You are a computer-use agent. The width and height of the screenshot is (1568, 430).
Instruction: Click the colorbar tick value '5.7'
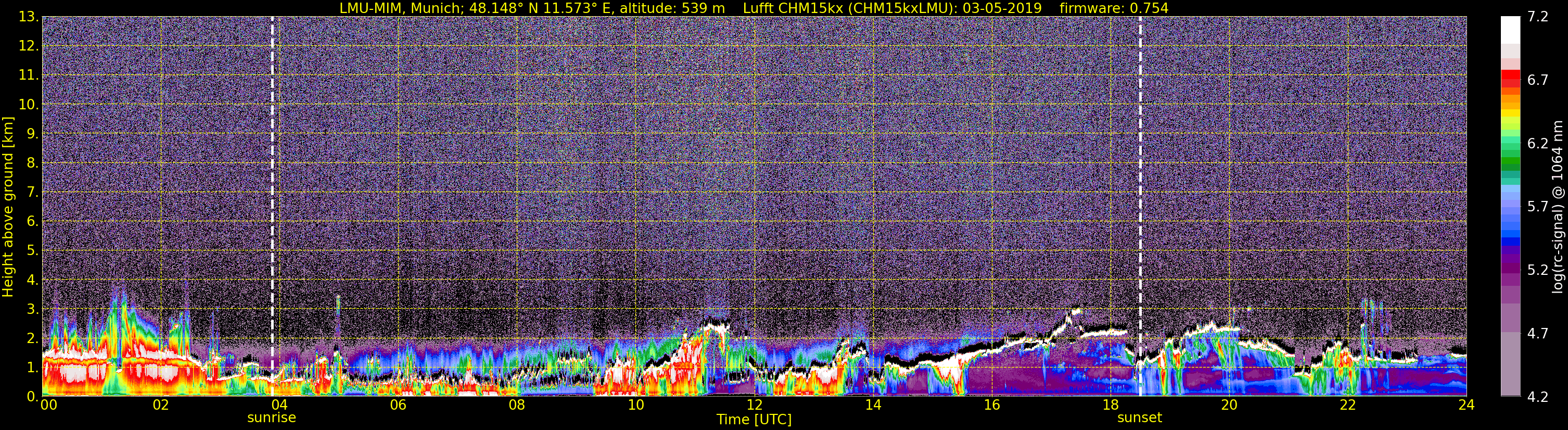coord(1538,207)
